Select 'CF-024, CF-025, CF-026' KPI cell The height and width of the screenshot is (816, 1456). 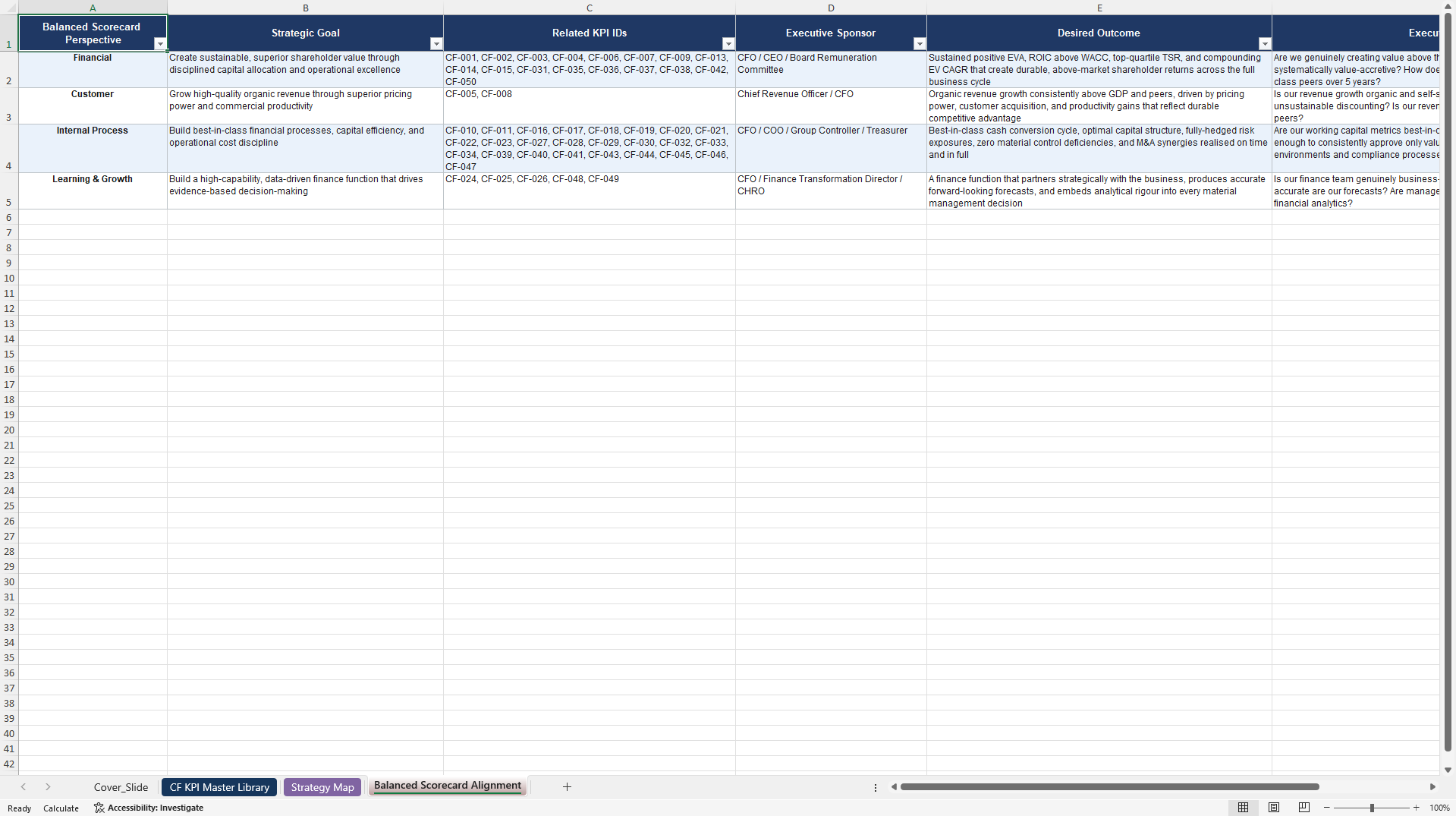590,191
